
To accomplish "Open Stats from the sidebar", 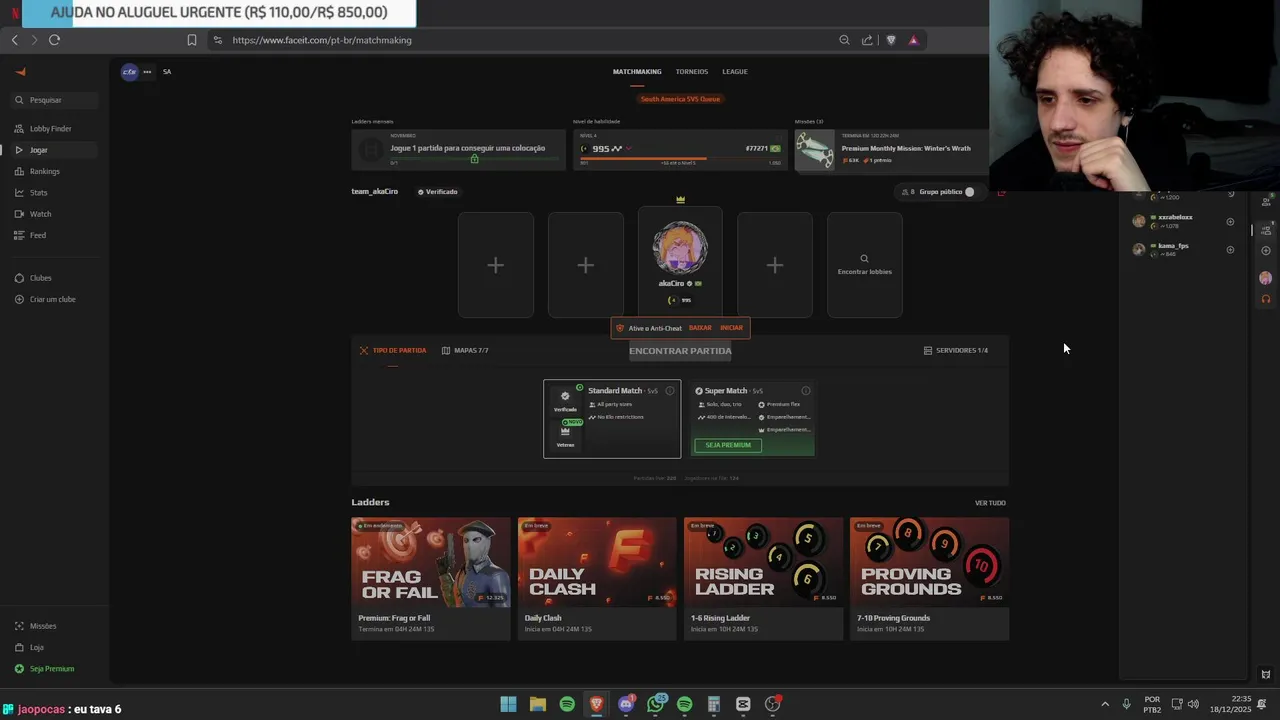I will point(55,192).
